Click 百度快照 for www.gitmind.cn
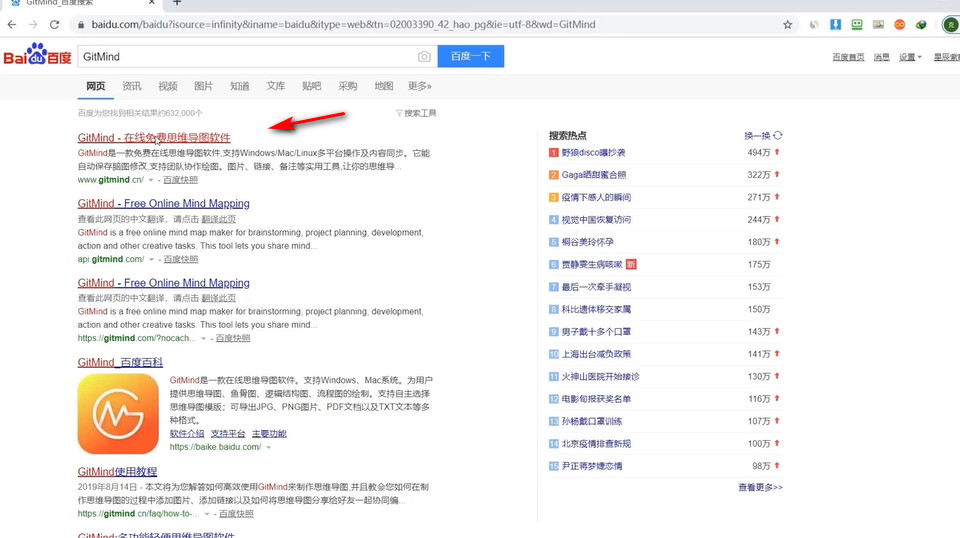The width and height of the screenshot is (960, 538). [181, 180]
